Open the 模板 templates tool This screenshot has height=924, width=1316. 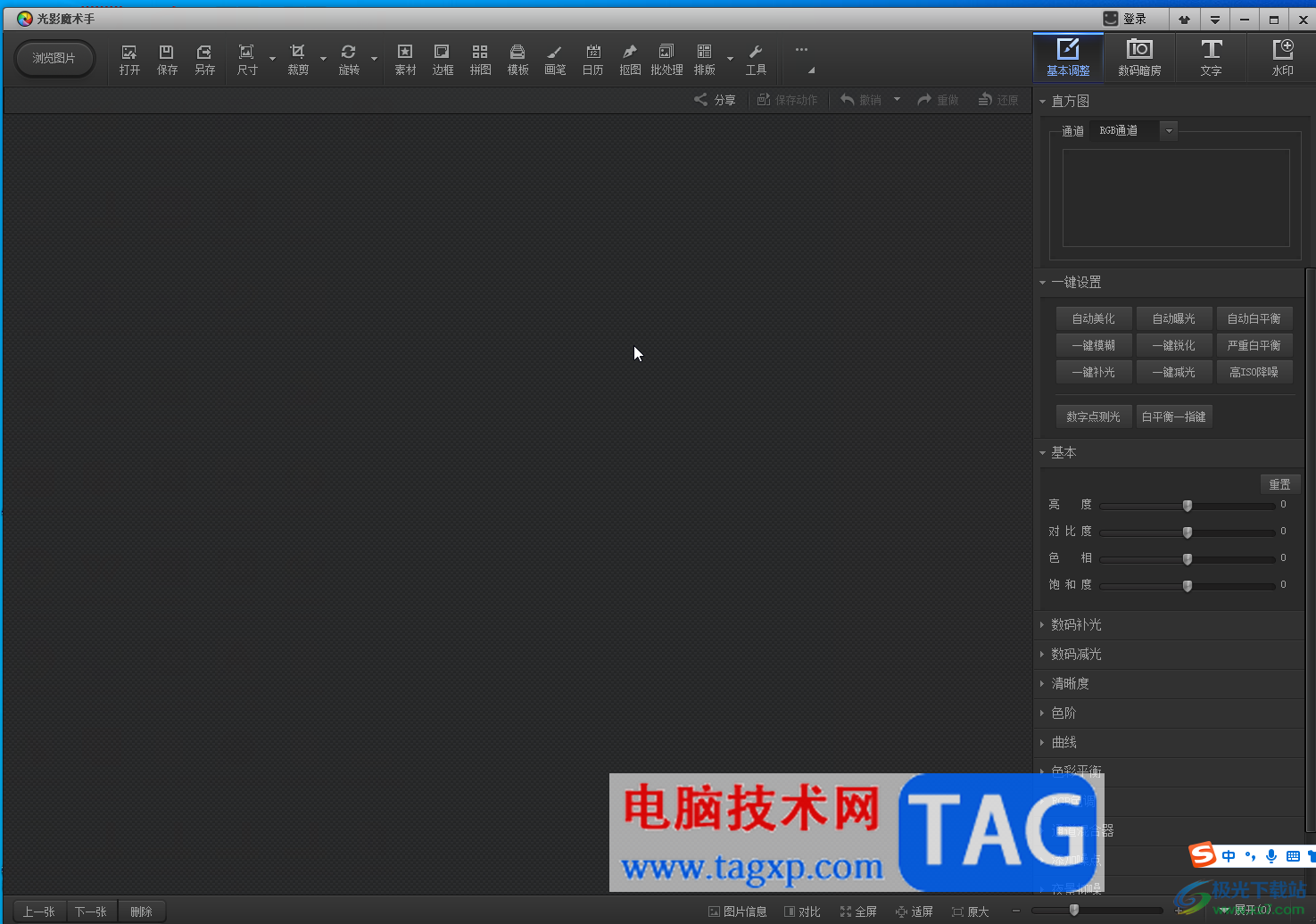(517, 60)
